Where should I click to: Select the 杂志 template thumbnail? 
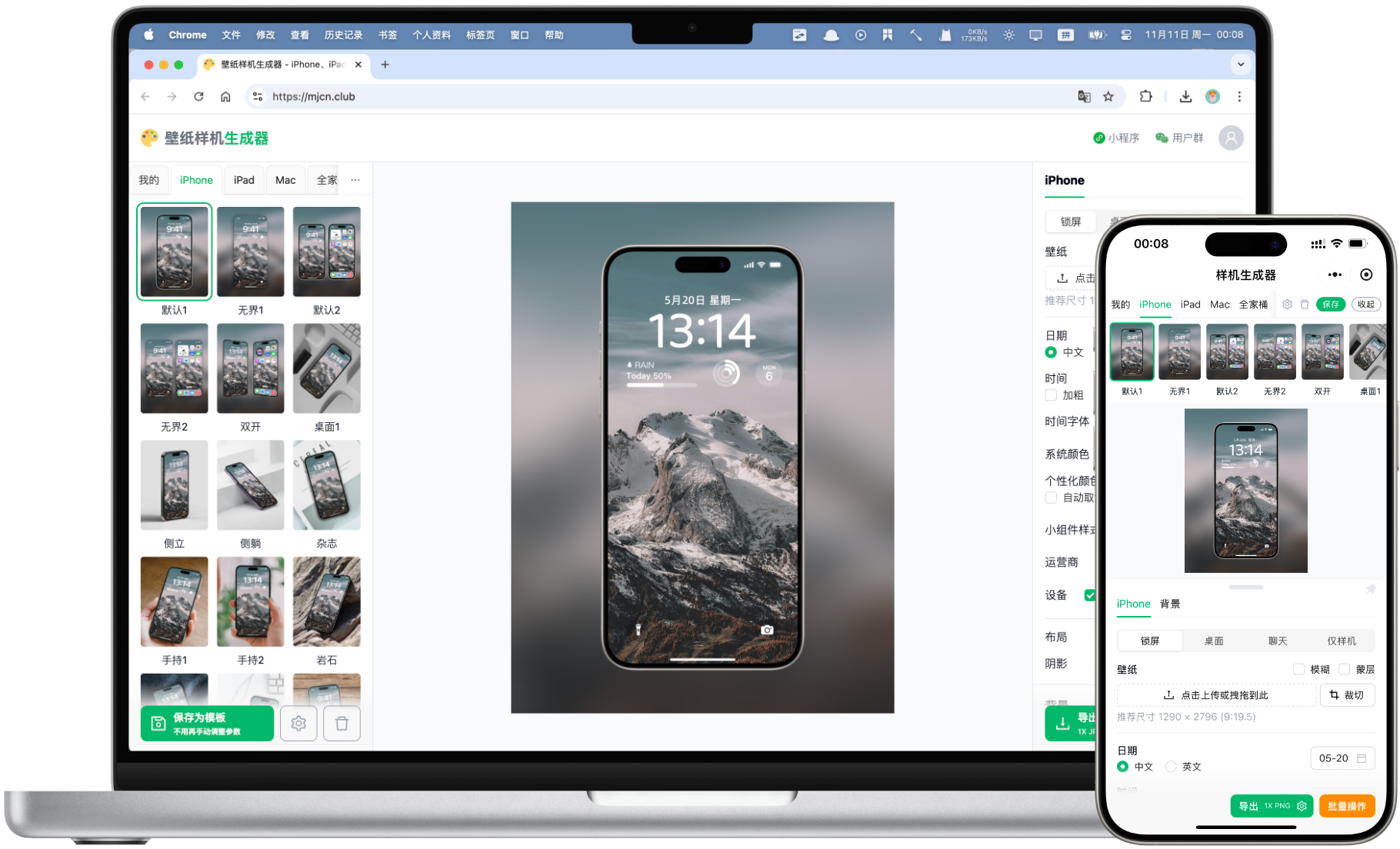[x=327, y=486]
